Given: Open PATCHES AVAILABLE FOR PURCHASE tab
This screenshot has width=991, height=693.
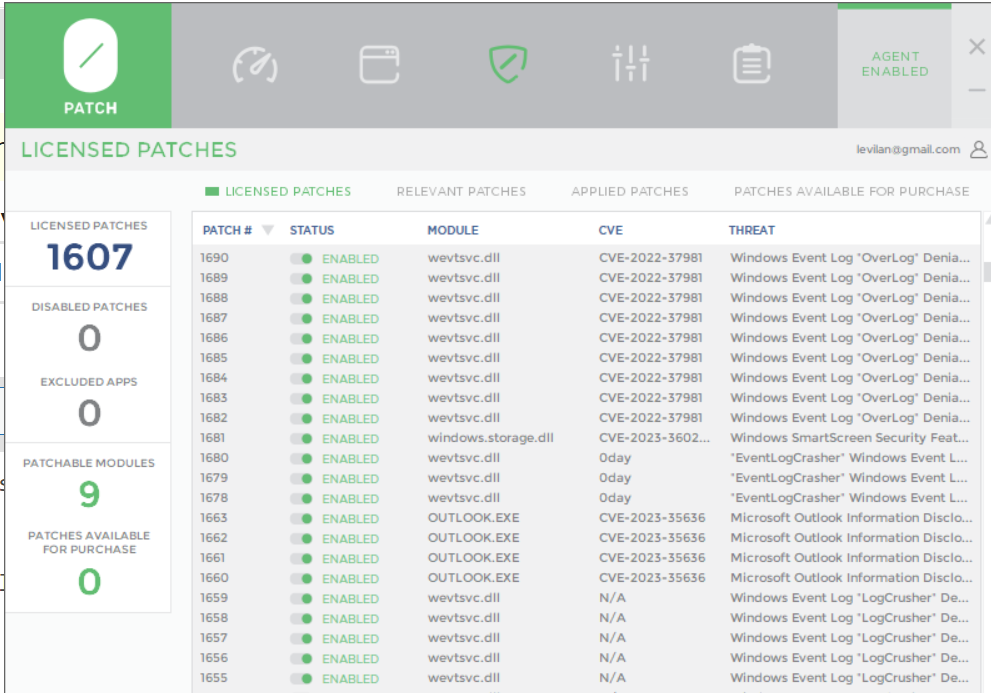Looking at the screenshot, I should click(x=851, y=191).
